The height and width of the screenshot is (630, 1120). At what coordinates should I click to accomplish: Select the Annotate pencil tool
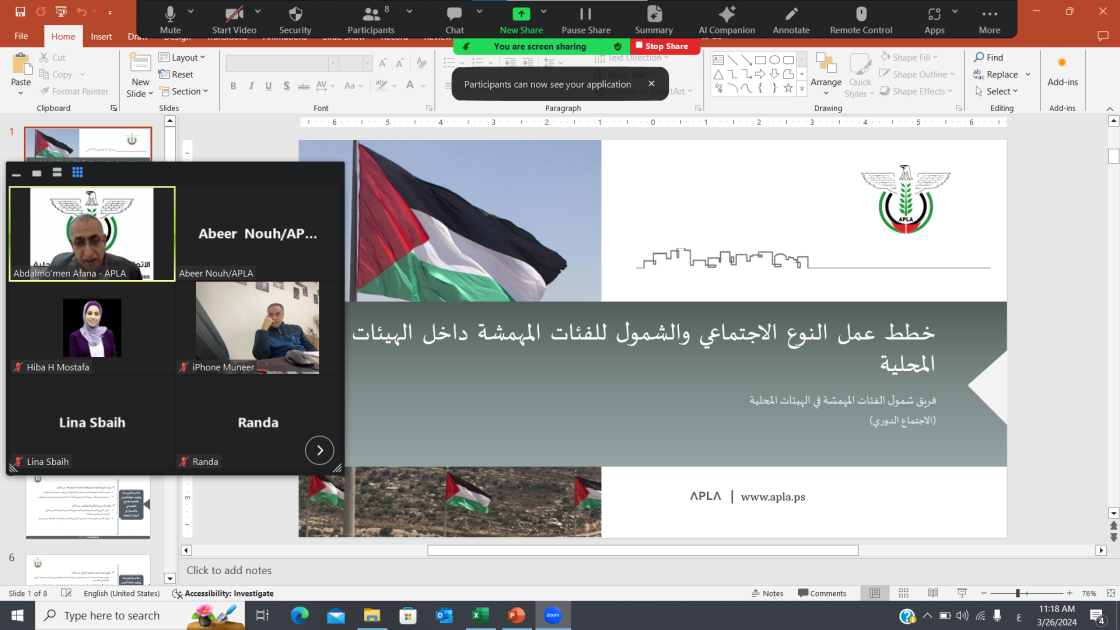(791, 14)
